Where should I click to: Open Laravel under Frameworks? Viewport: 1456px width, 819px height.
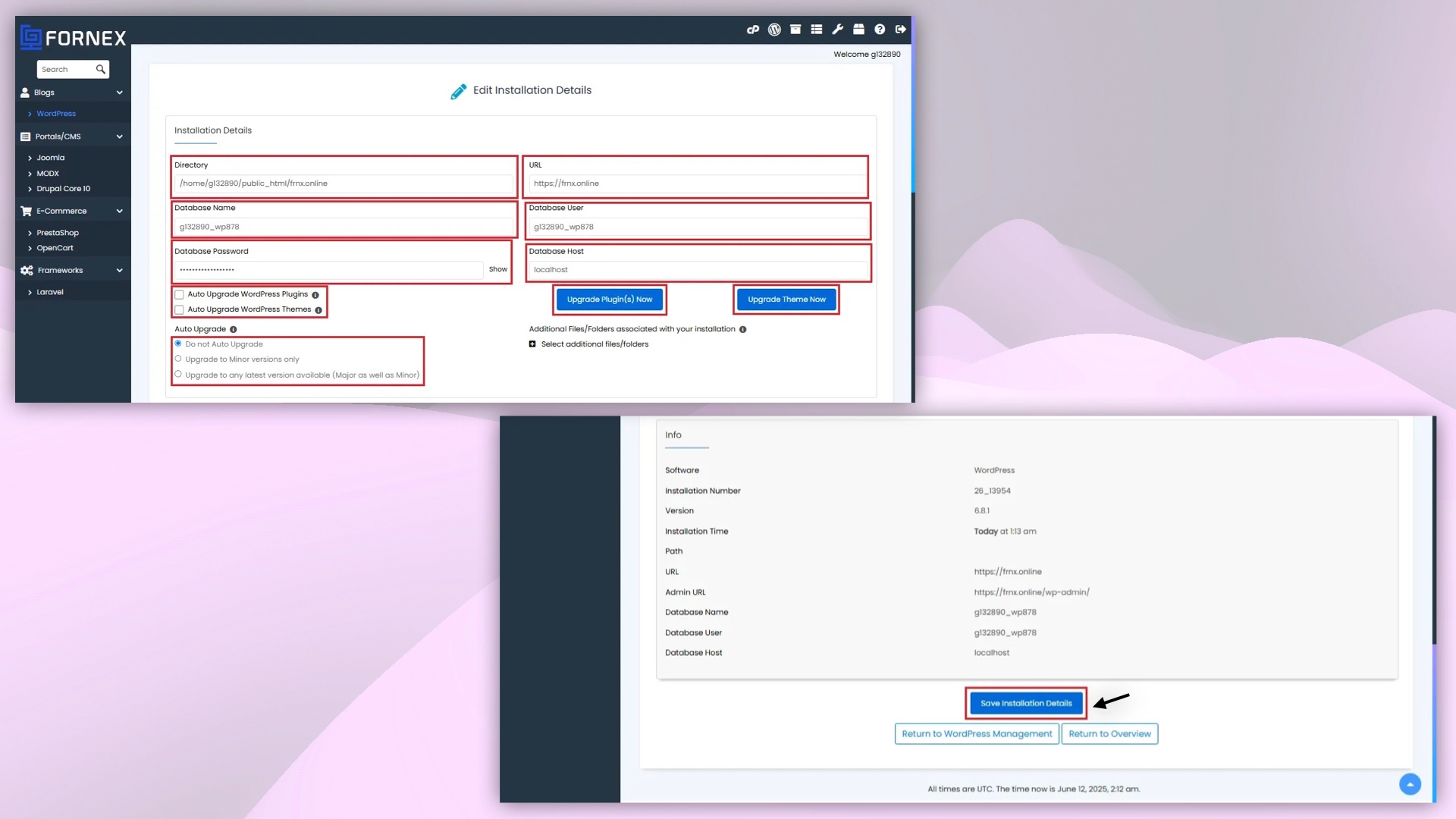coord(49,291)
